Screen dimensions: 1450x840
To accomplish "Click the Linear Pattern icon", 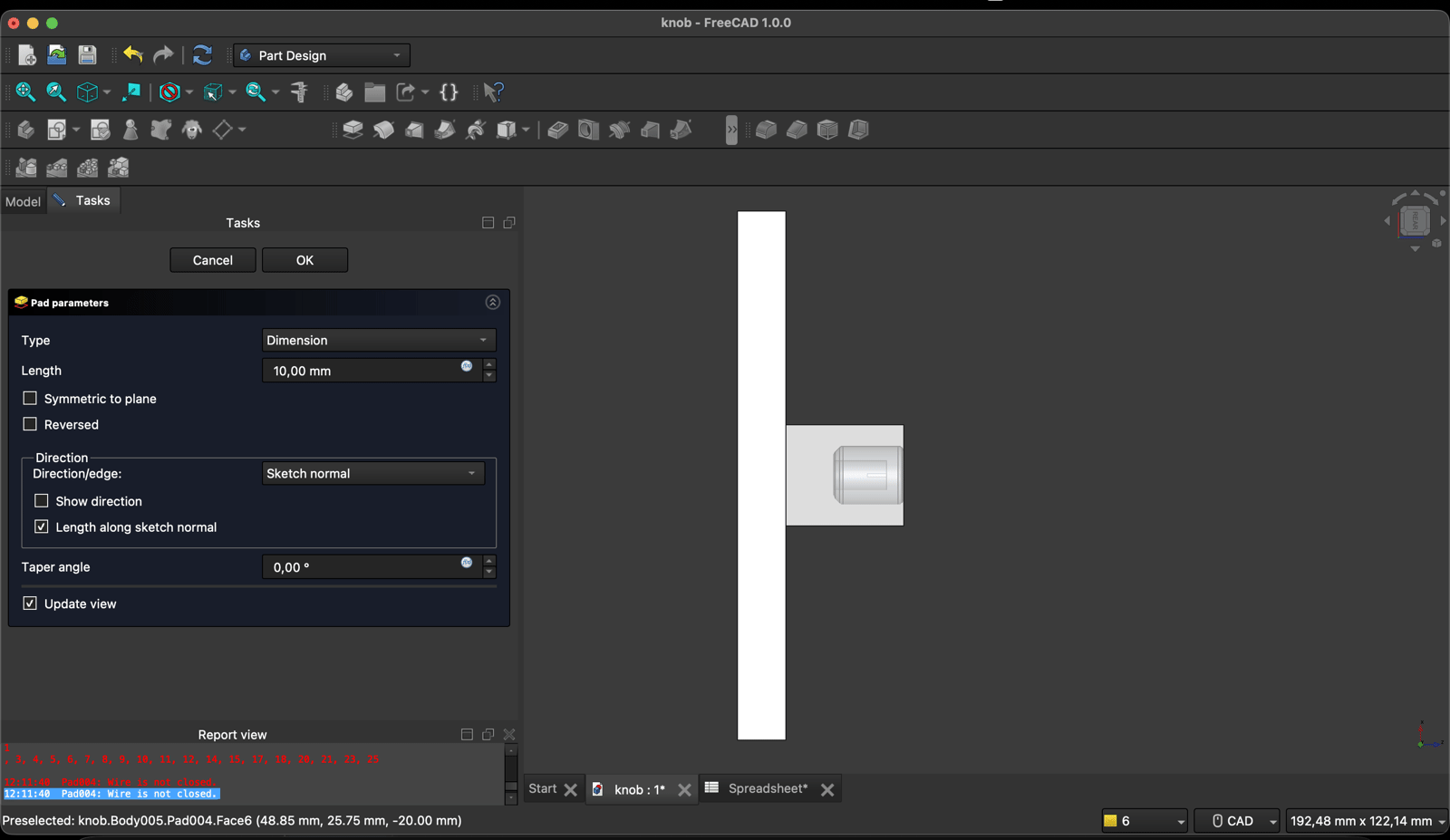I will click(57, 168).
